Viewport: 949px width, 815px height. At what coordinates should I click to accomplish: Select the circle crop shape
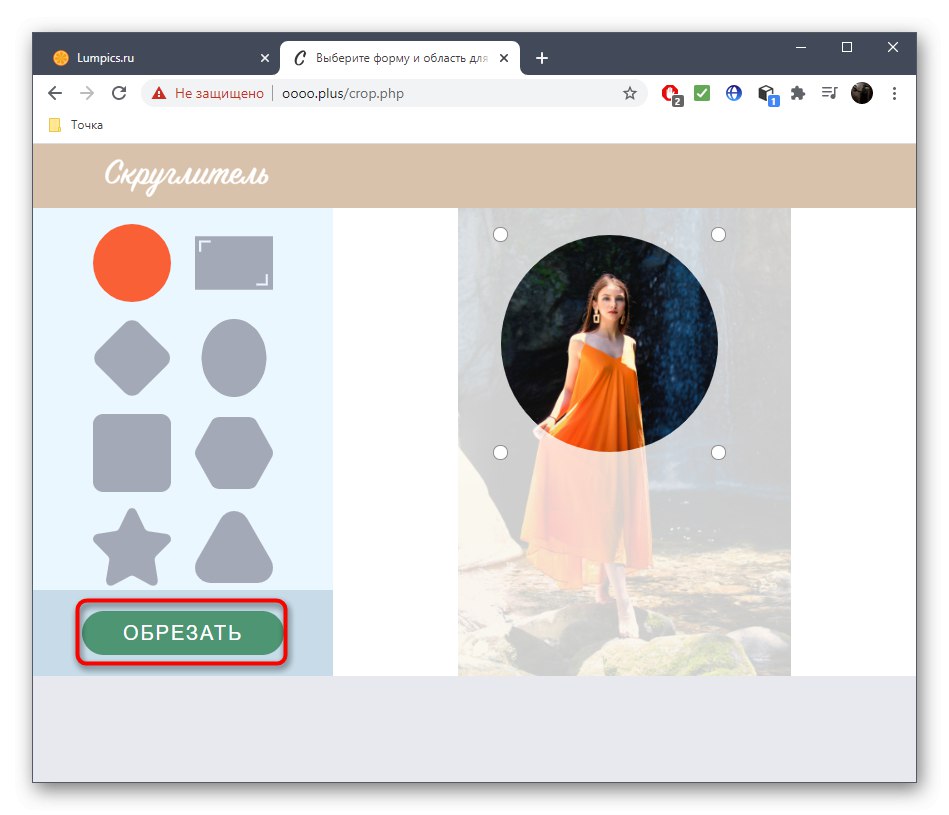point(131,263)
